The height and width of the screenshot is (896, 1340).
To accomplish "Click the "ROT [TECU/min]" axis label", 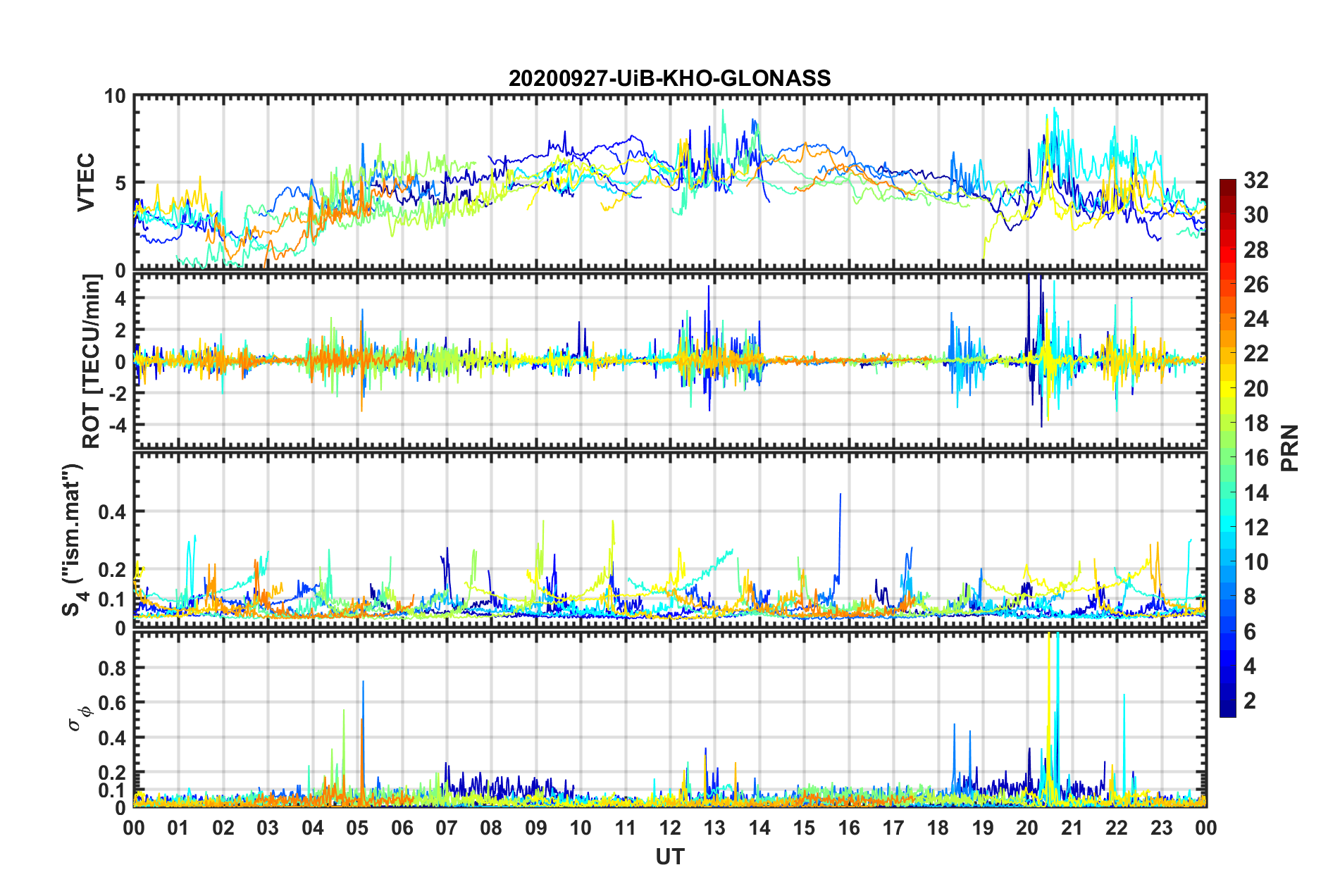I will 91,361.
